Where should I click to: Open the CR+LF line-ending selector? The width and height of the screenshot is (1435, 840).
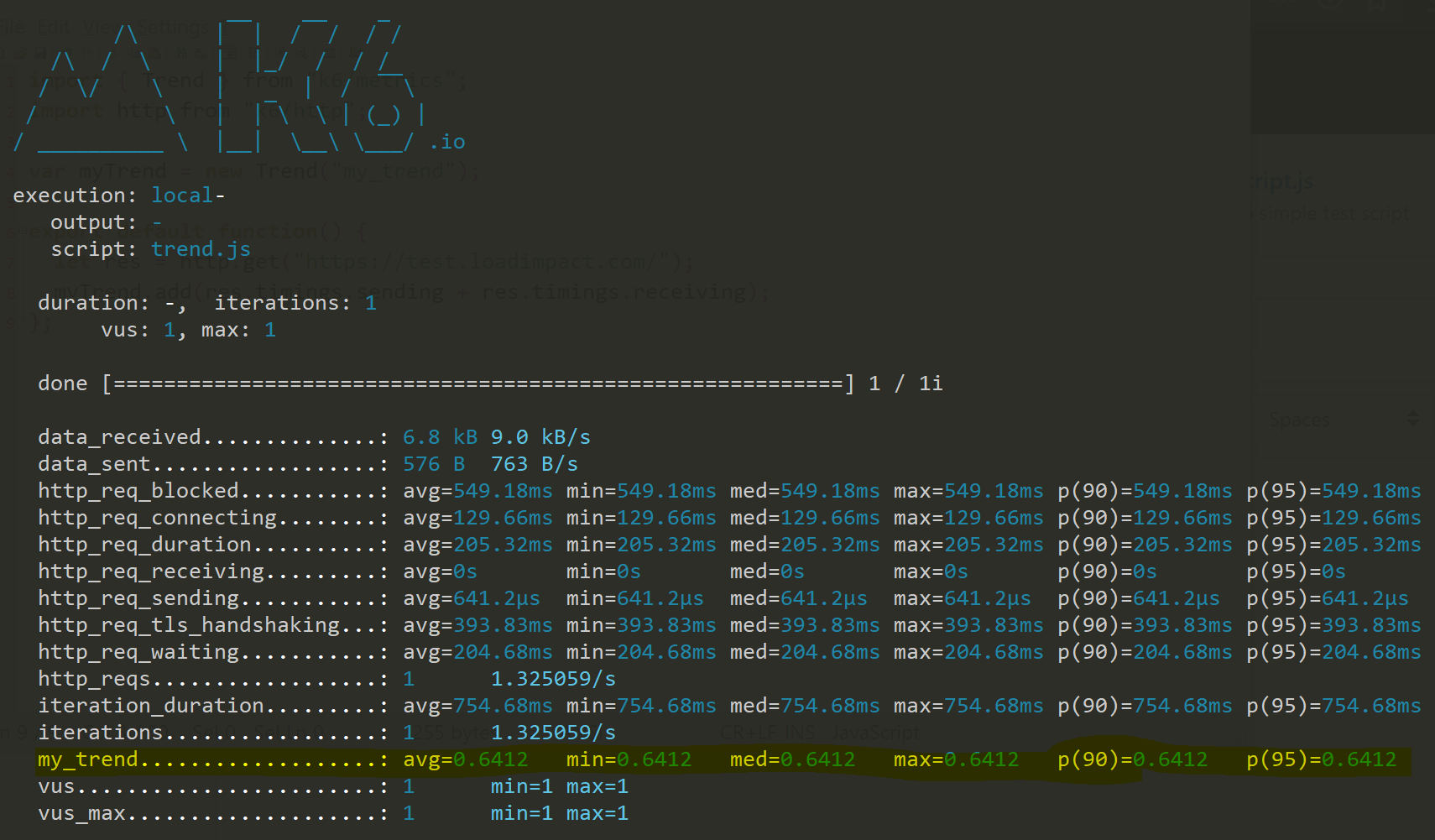pos(748,732)
